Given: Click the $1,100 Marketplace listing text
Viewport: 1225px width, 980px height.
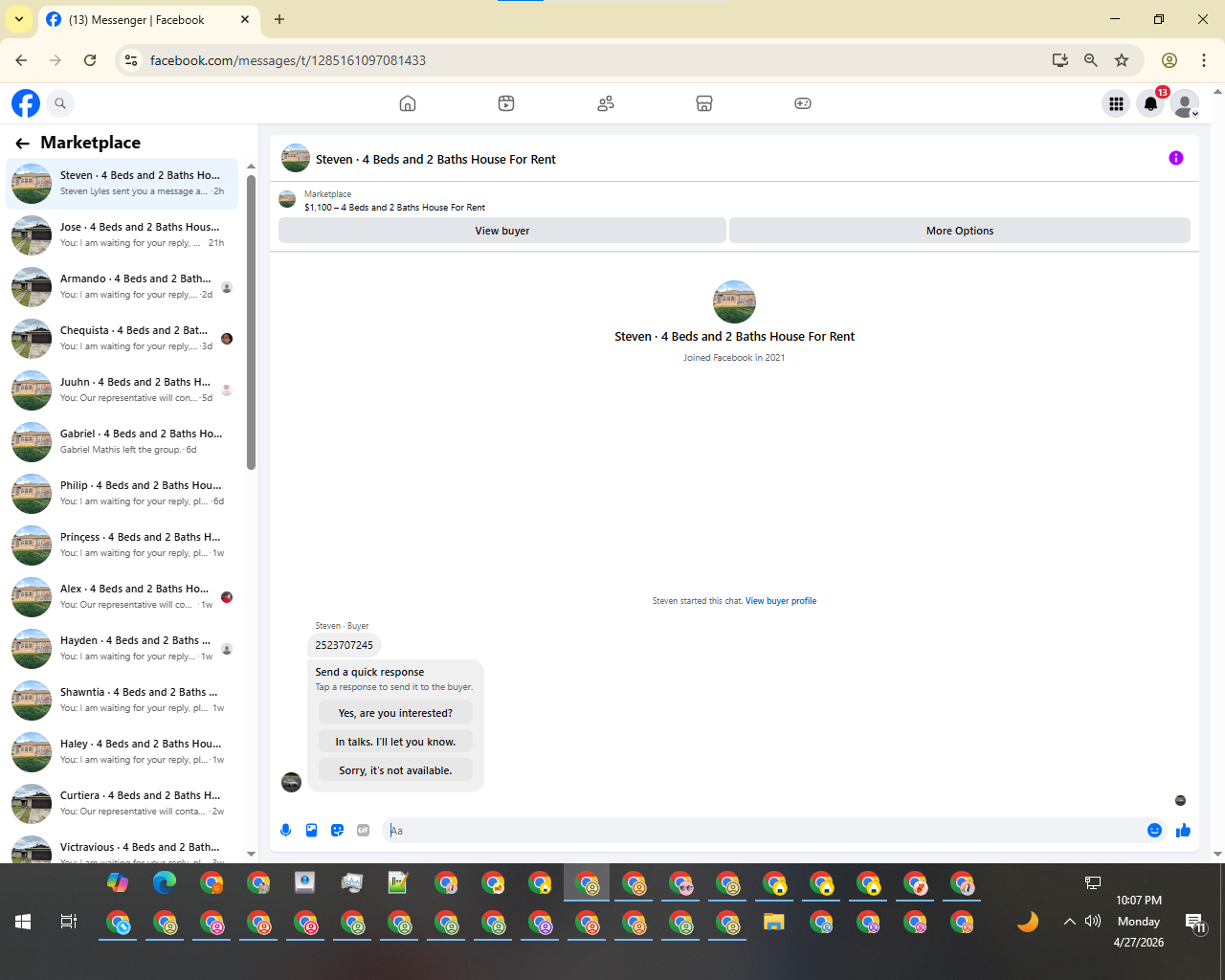Looking at the screenshot, I should tap(394, 207).
